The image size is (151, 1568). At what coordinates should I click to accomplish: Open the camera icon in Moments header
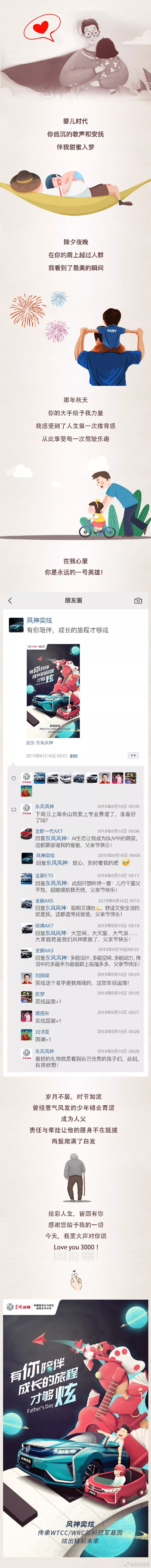[x=138, y=600]
